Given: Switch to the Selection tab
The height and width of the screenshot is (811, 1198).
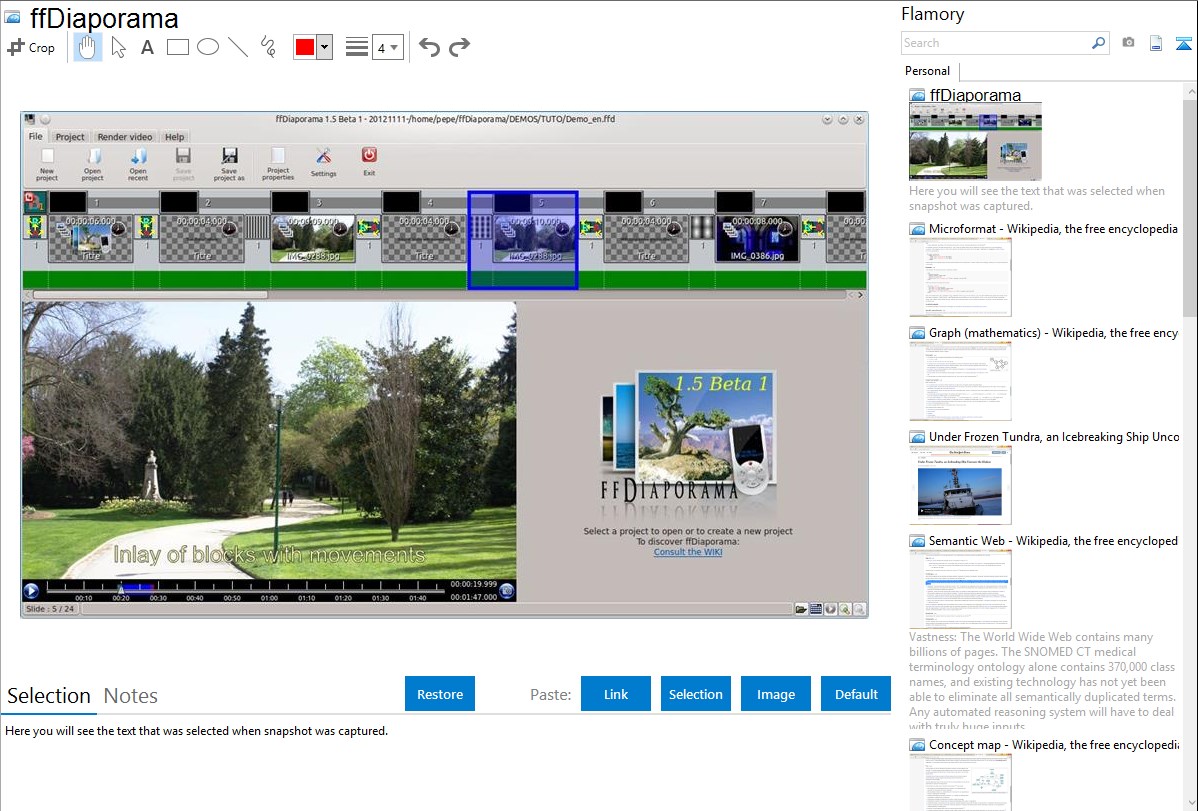Looking at the screenshot, I should point(49,696).
